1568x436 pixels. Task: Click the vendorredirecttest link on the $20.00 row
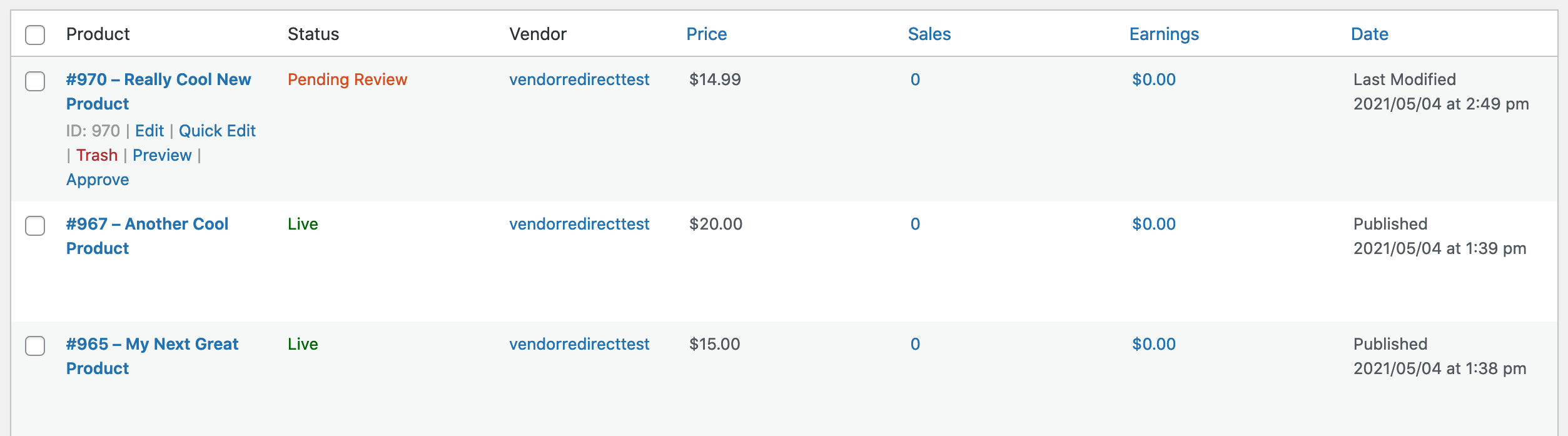coord(579,224)
